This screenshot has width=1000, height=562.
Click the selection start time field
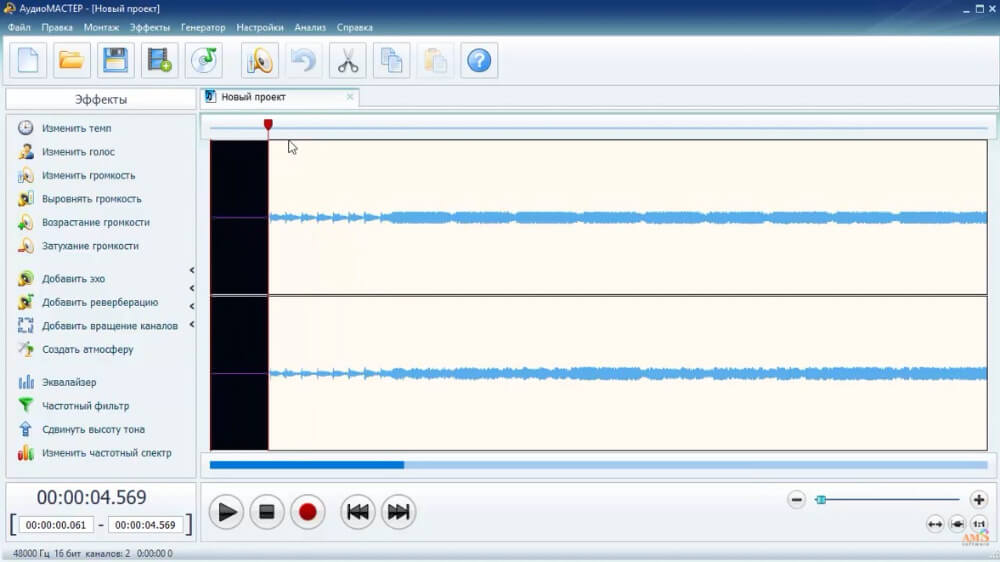(x=56, y=525)
